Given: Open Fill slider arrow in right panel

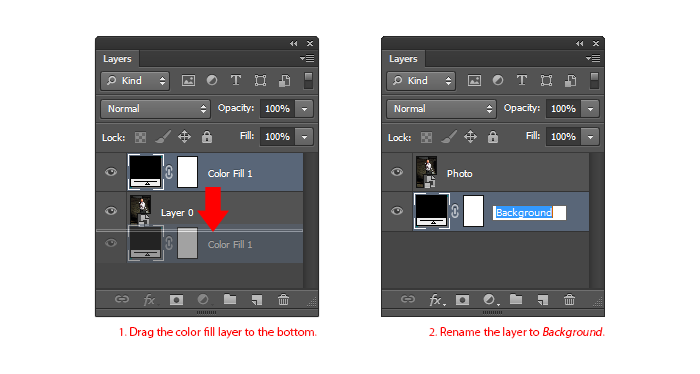Looking at the screenshot, I should [x=590, y=137].
